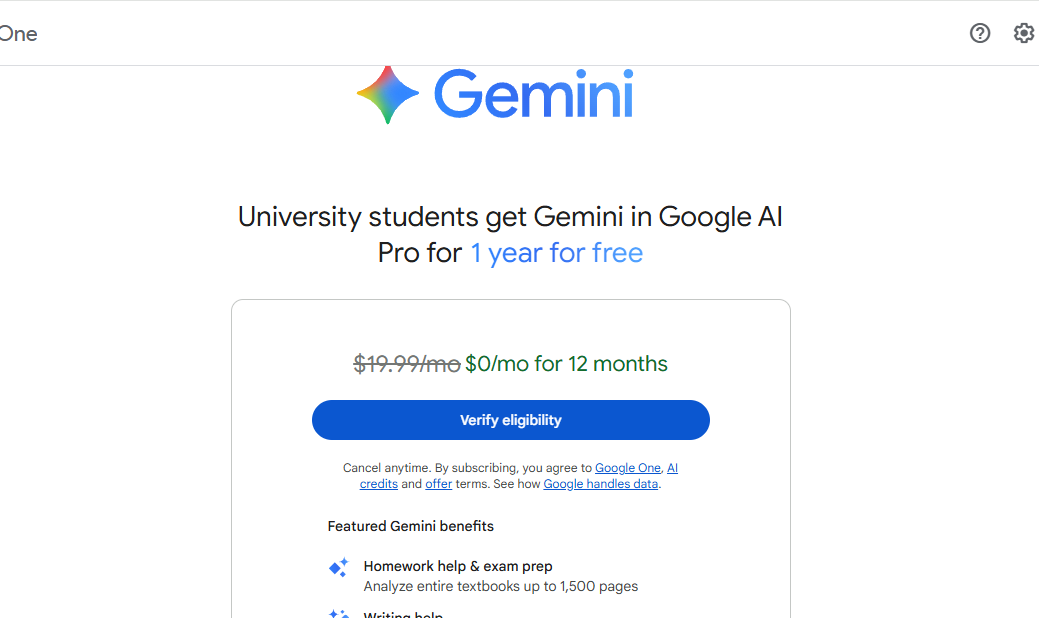Open the settings gear icon

tap(1023, 33)
